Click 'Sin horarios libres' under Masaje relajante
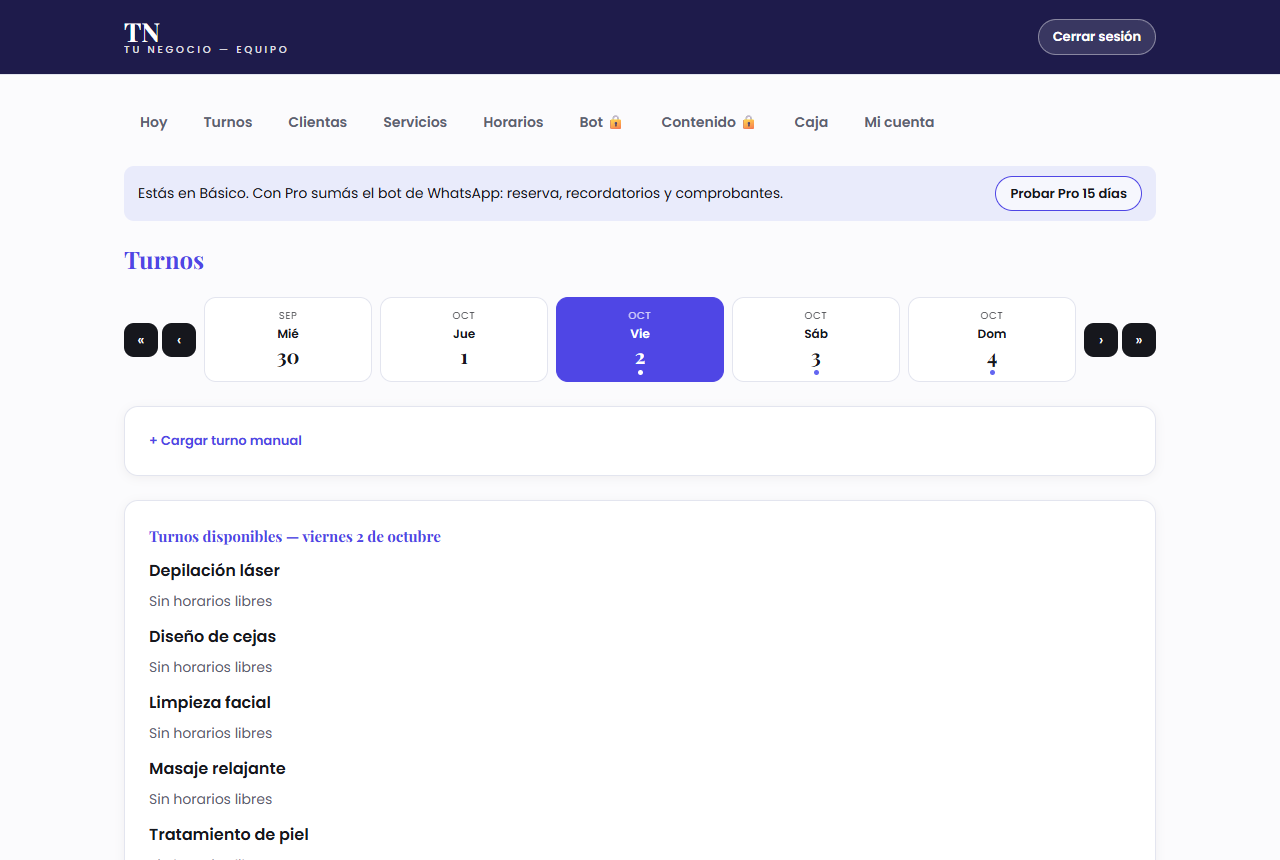The width and height of the screenshot is (1280, 860). pyautogui.click(x=211, y=799)
